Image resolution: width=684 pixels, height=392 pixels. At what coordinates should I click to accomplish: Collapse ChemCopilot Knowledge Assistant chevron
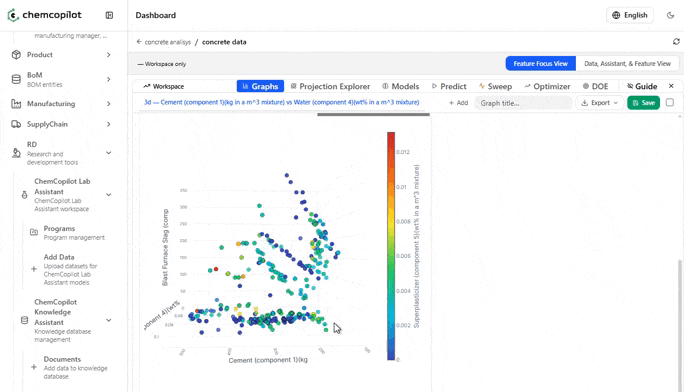click(109, 320)
